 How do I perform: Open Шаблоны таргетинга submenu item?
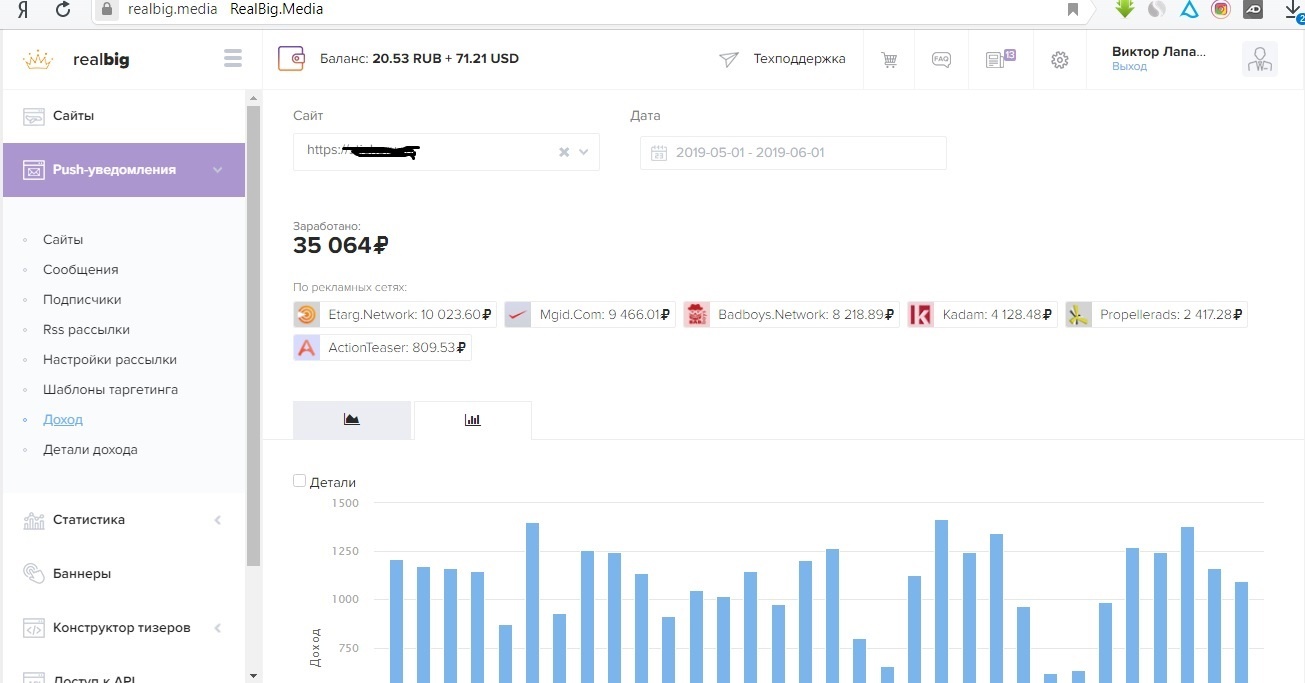tap(110, 390)
